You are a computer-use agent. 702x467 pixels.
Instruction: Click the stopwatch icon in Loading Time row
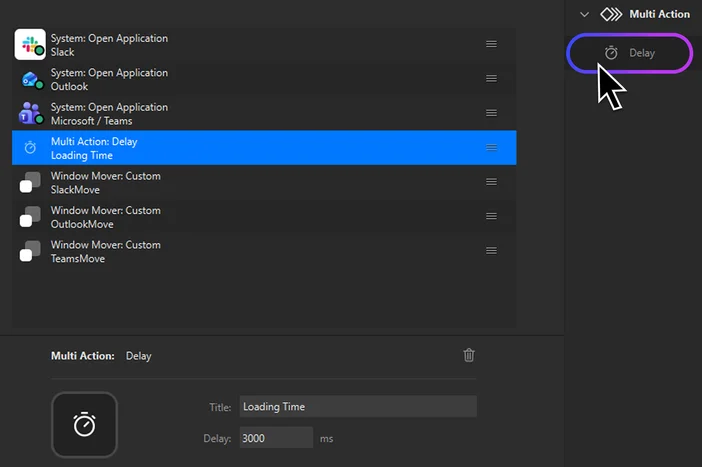(x=30, y=147)
